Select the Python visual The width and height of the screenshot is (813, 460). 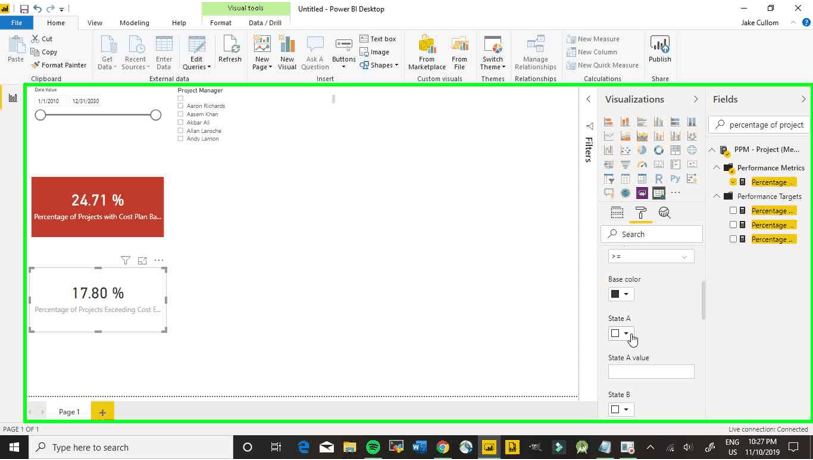click(675, 179)
